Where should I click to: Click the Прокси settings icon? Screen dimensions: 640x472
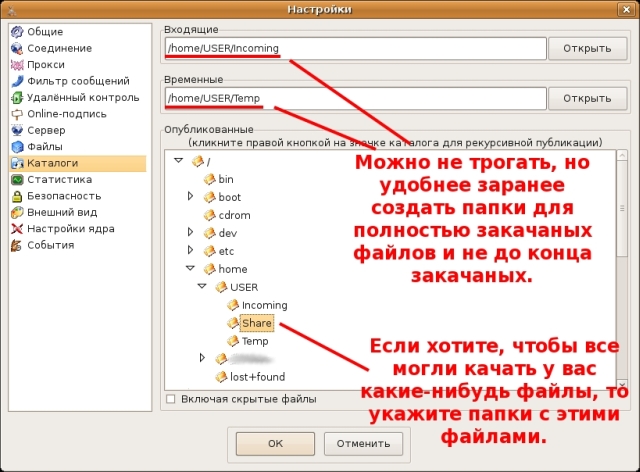coord(17,65)
